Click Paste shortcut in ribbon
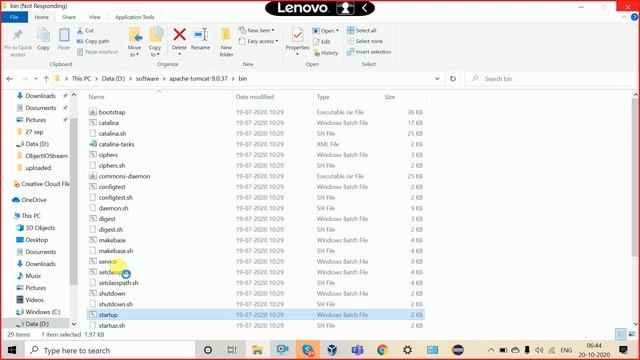Image resolution: width=640 pixels, height=360 pixels. coord(97,52)
